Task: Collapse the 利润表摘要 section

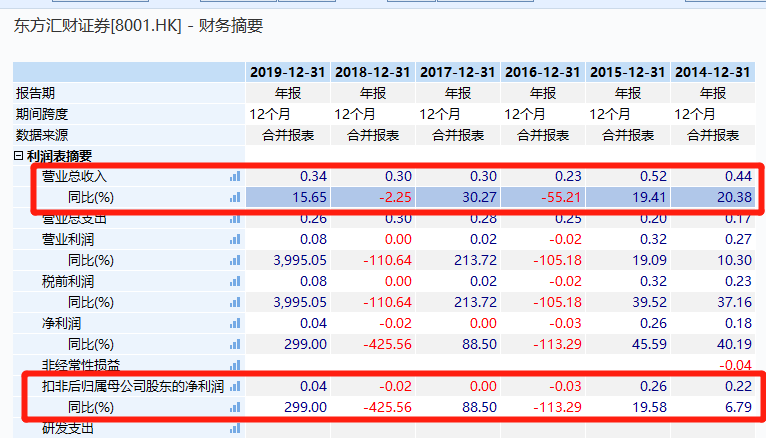Action: click(x=19, y=155)
